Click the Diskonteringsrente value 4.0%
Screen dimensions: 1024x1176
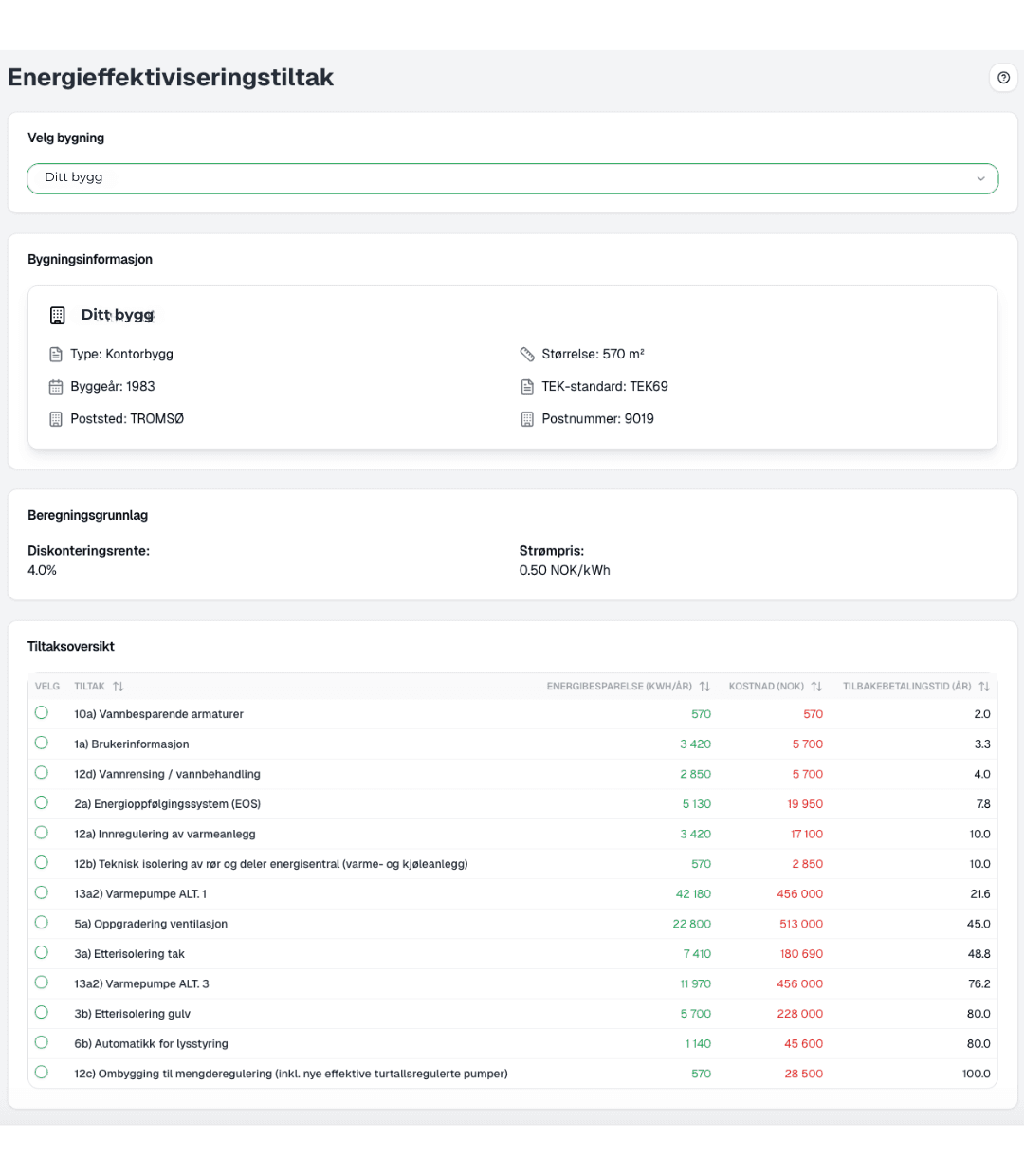click(43, 570)
